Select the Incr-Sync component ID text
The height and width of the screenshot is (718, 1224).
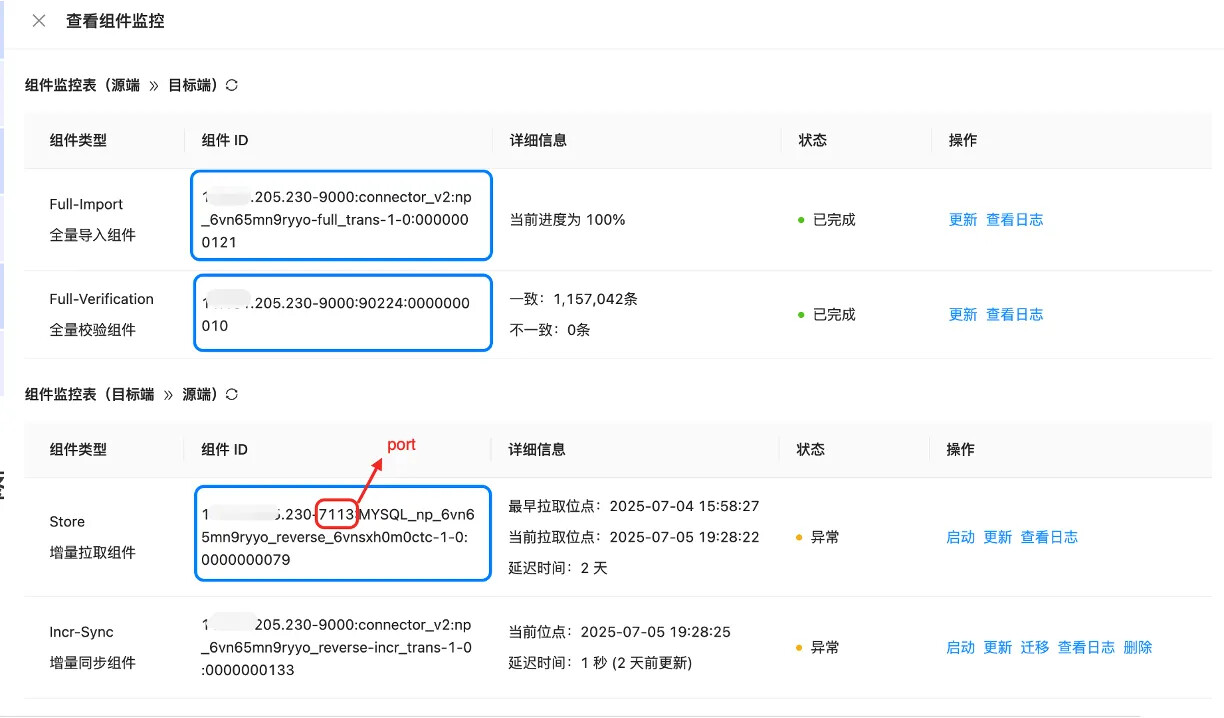click(x=336, y=647)
